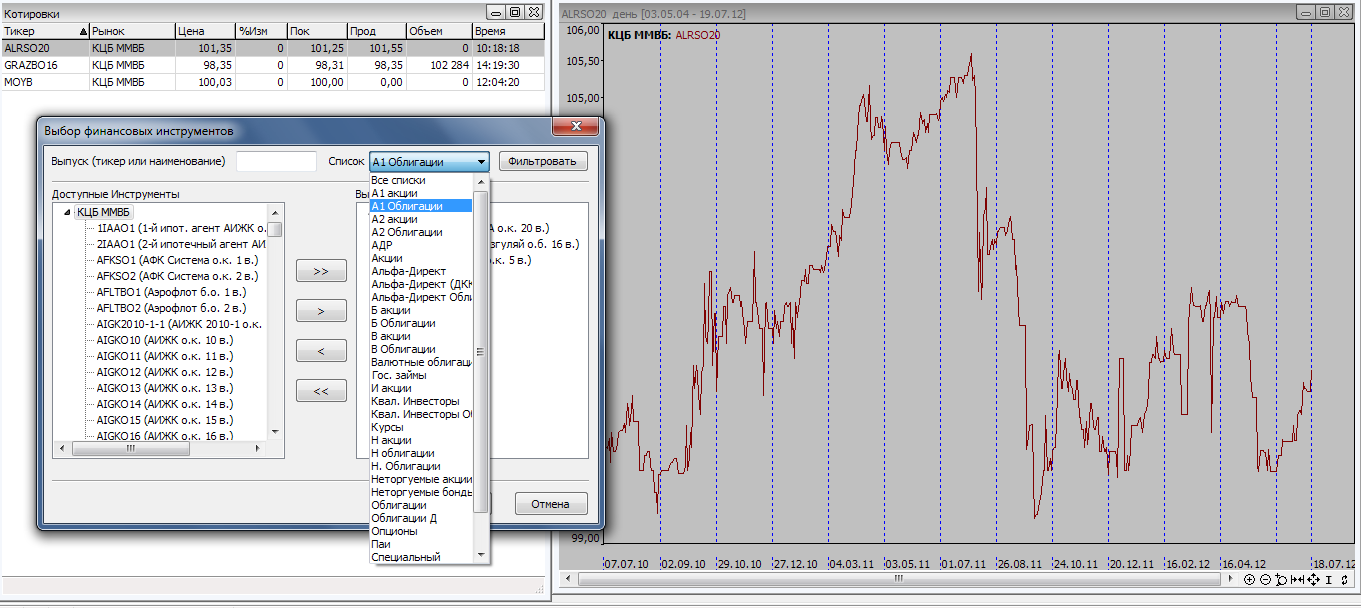
Task: Click the Фильтровать button
Action: [x=543, y=161]
